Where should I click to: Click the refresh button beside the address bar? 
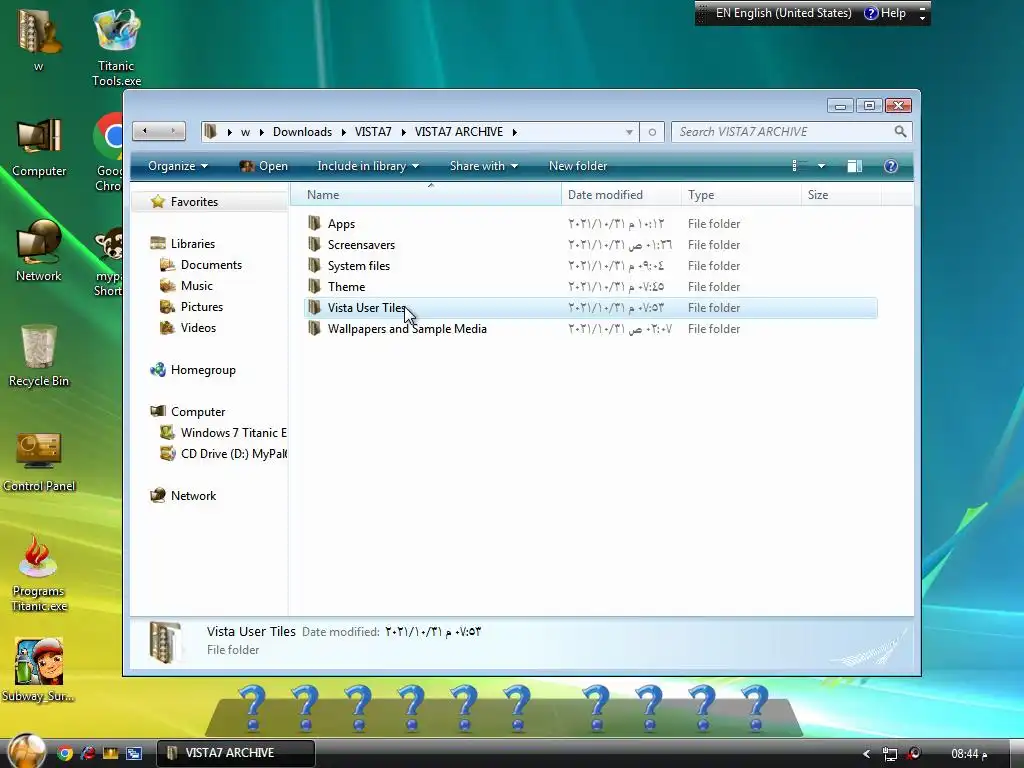pos(652,132)
